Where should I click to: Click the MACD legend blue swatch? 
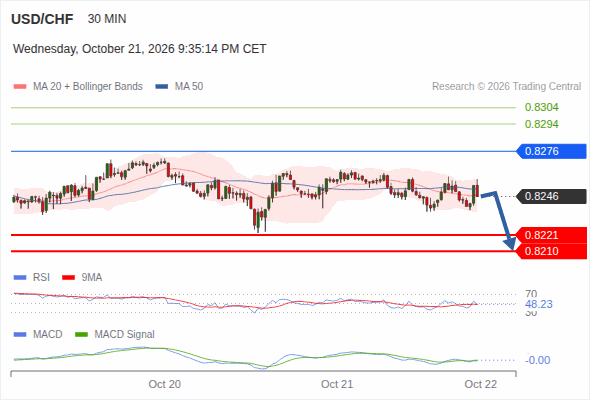(20, 335)
